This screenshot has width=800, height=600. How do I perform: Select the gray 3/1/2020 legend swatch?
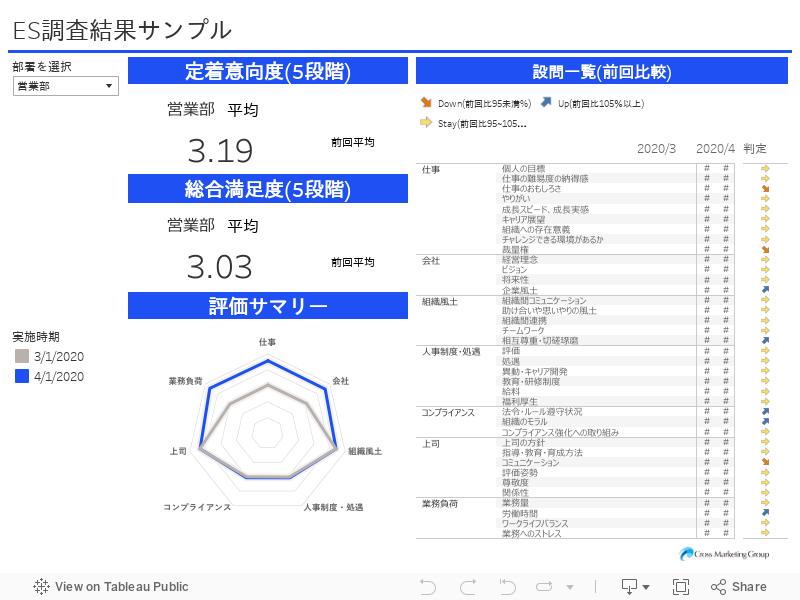(22, 357)
